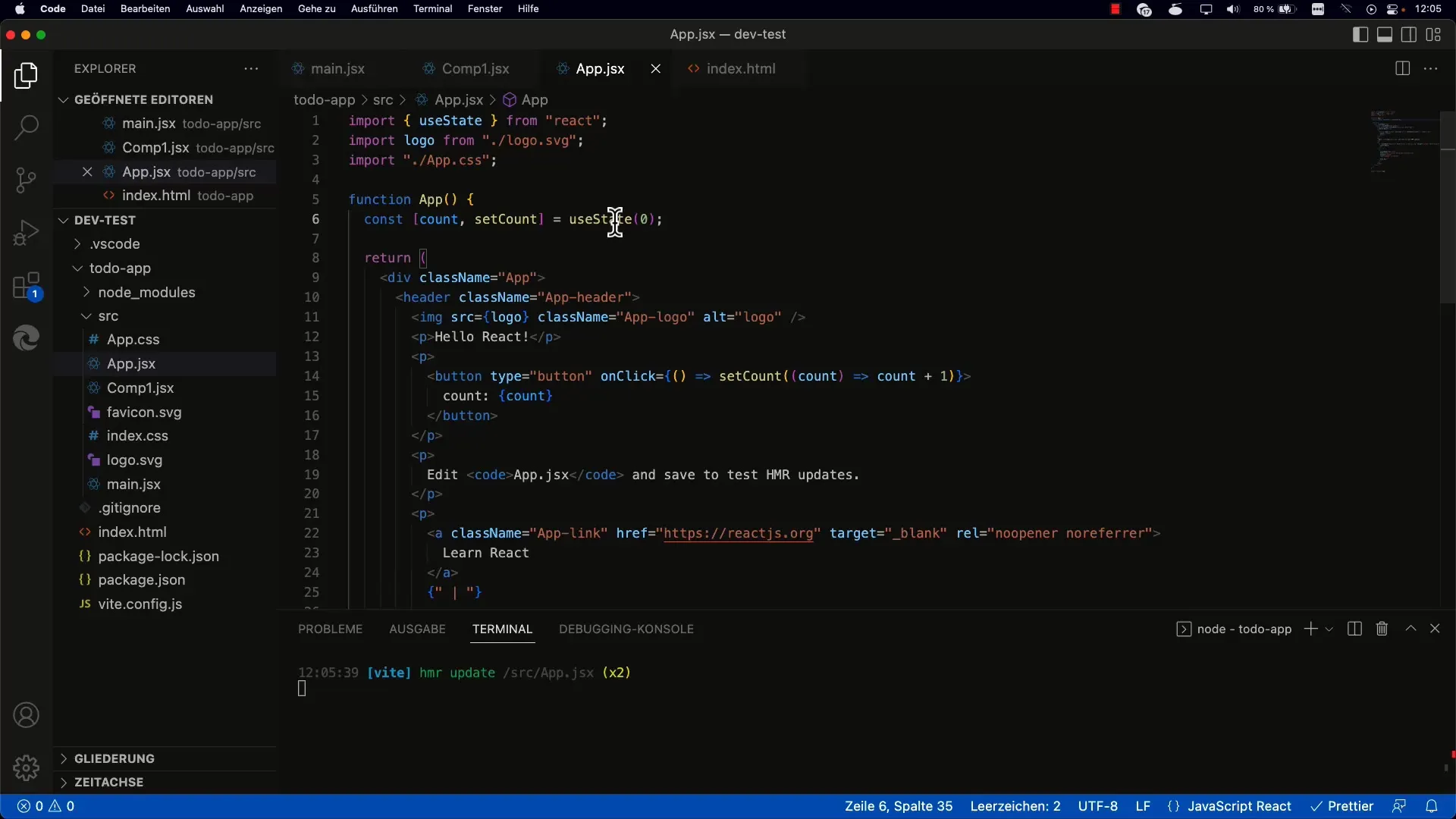
Task: Open App.css in the file tree
Action: pos(133,340)
